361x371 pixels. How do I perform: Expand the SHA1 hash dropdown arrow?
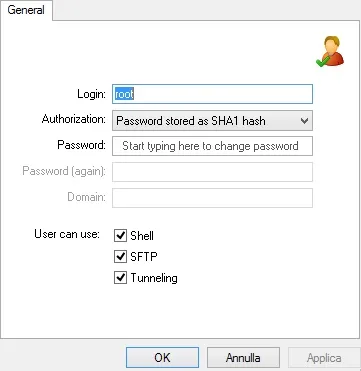point(304,121)
